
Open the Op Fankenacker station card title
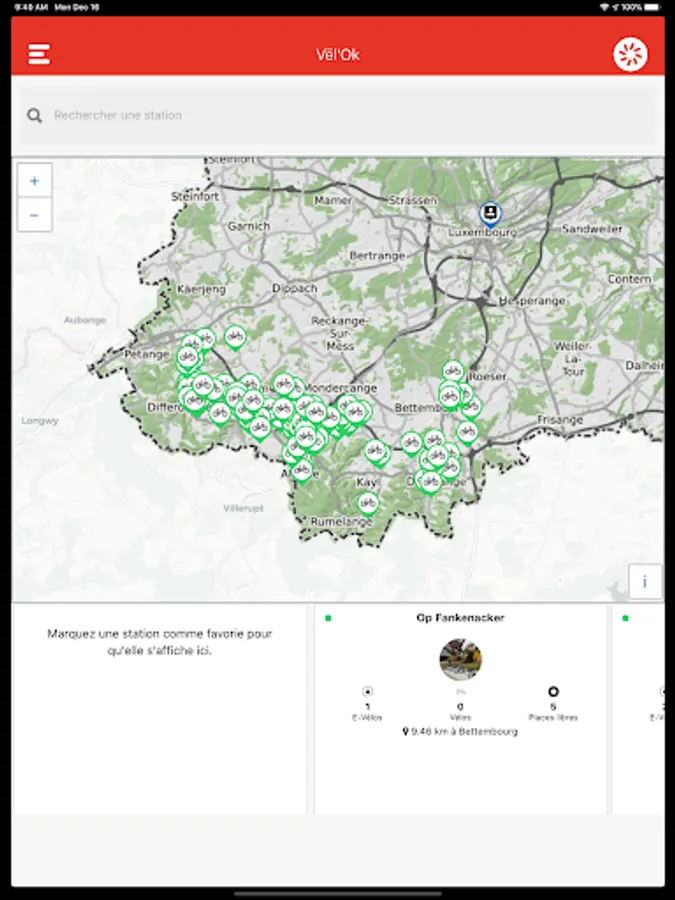tap(460, 618)
